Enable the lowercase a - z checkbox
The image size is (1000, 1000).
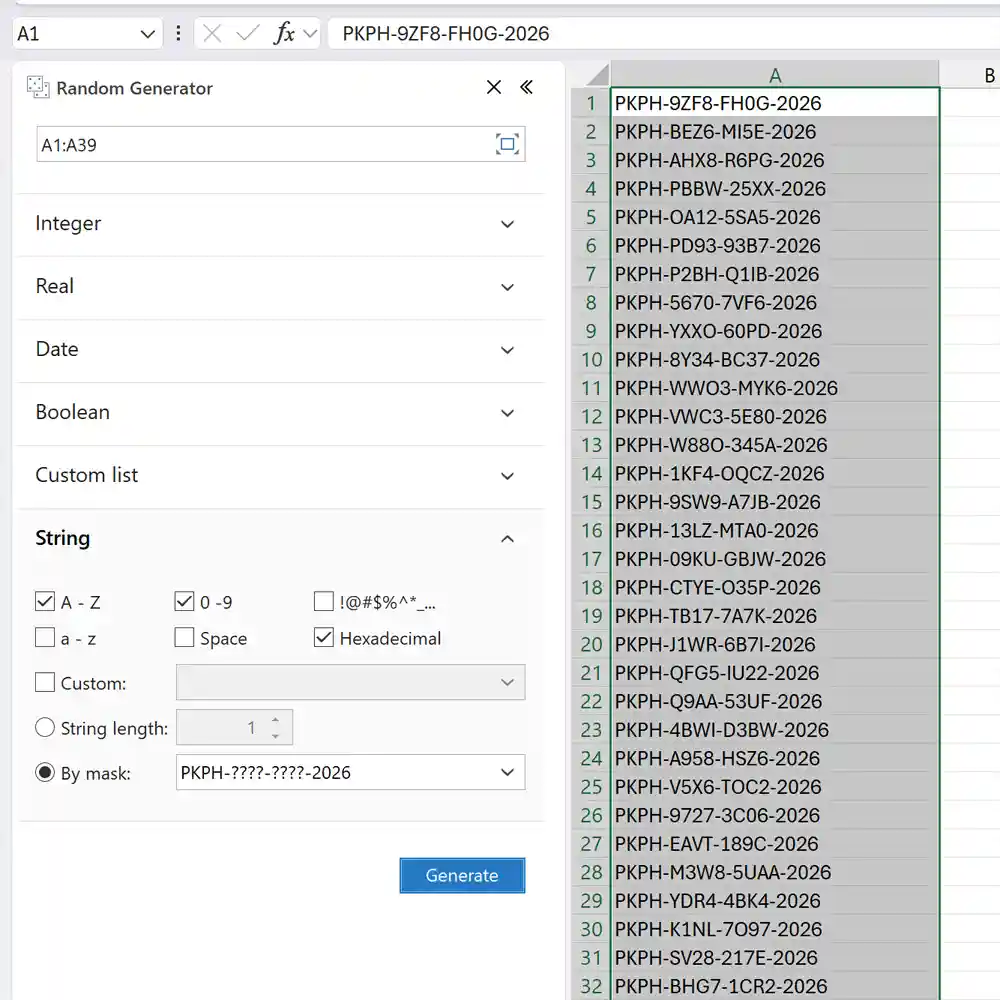click(x=45, y=638)
